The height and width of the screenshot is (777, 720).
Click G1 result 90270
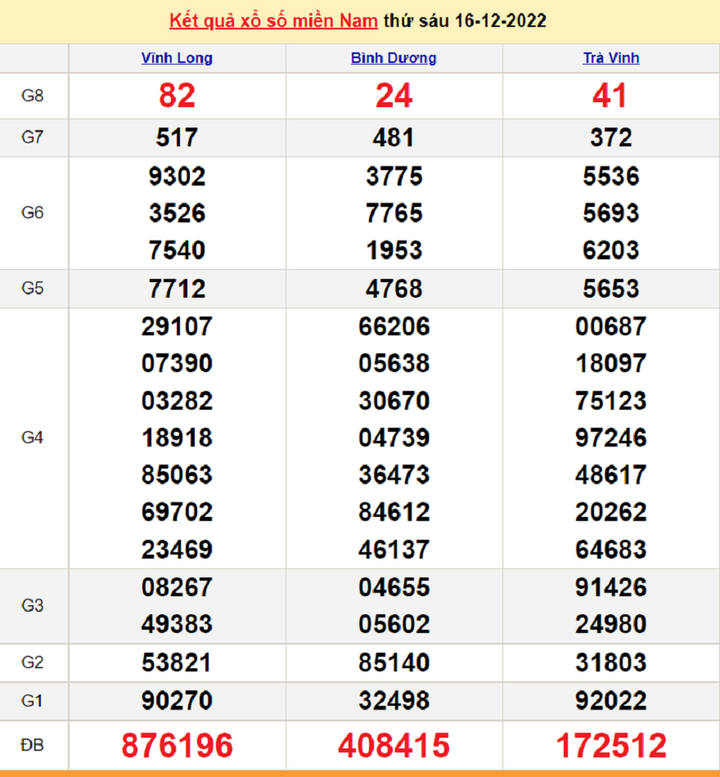click(x=177, y=701)
